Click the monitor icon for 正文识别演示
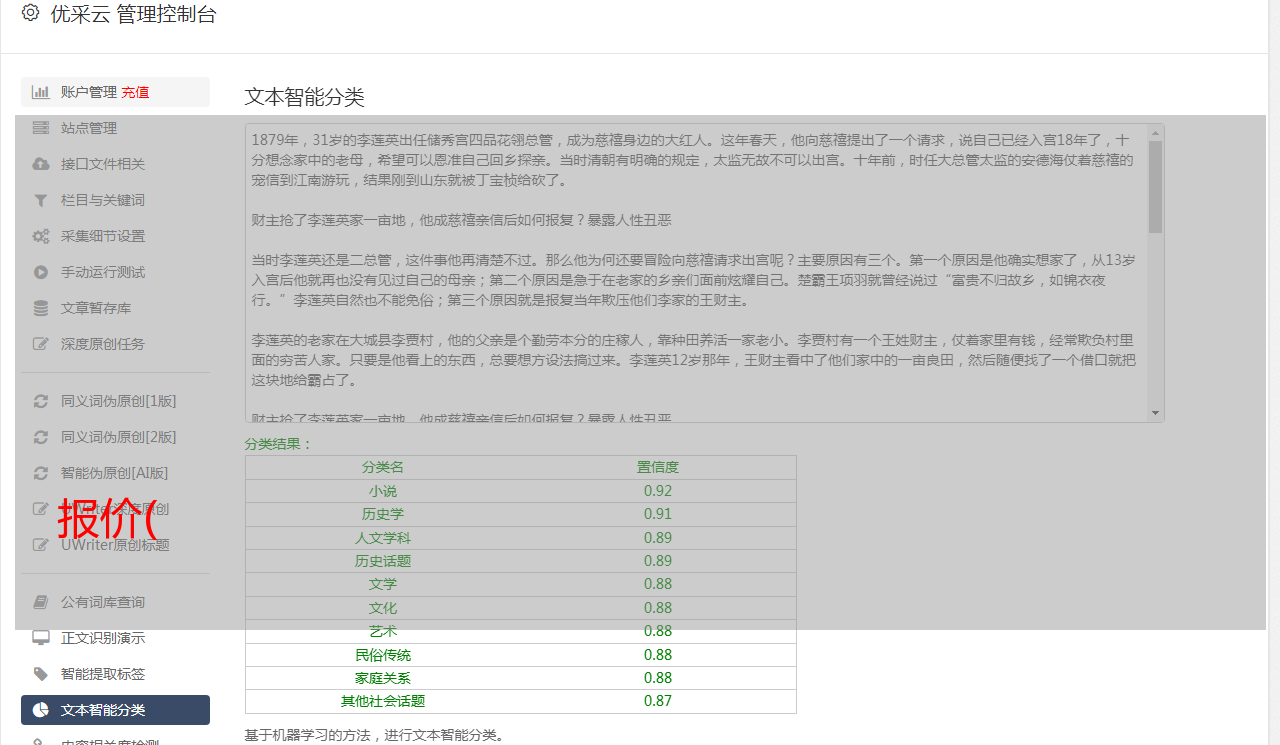Screen dimensions: 1280x745 point(41,638)
